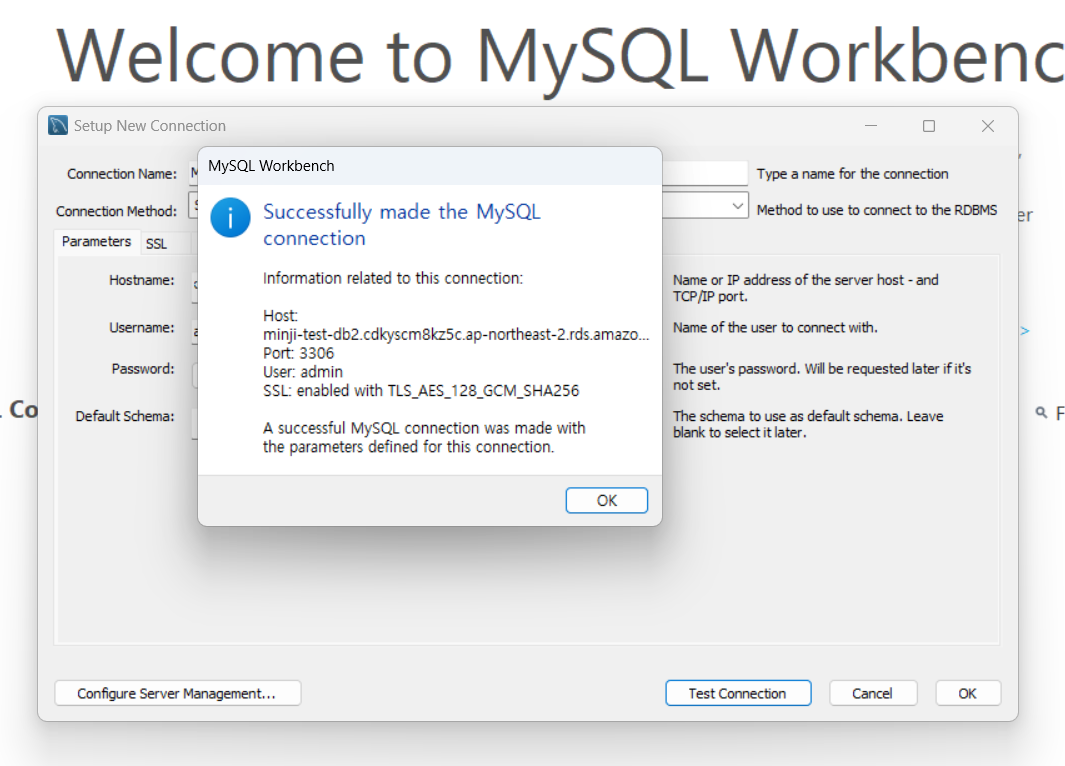The height and width of the screenshot is (766, 1065).
Task: Click the 'User: admin' text
Action: [303, 372]
